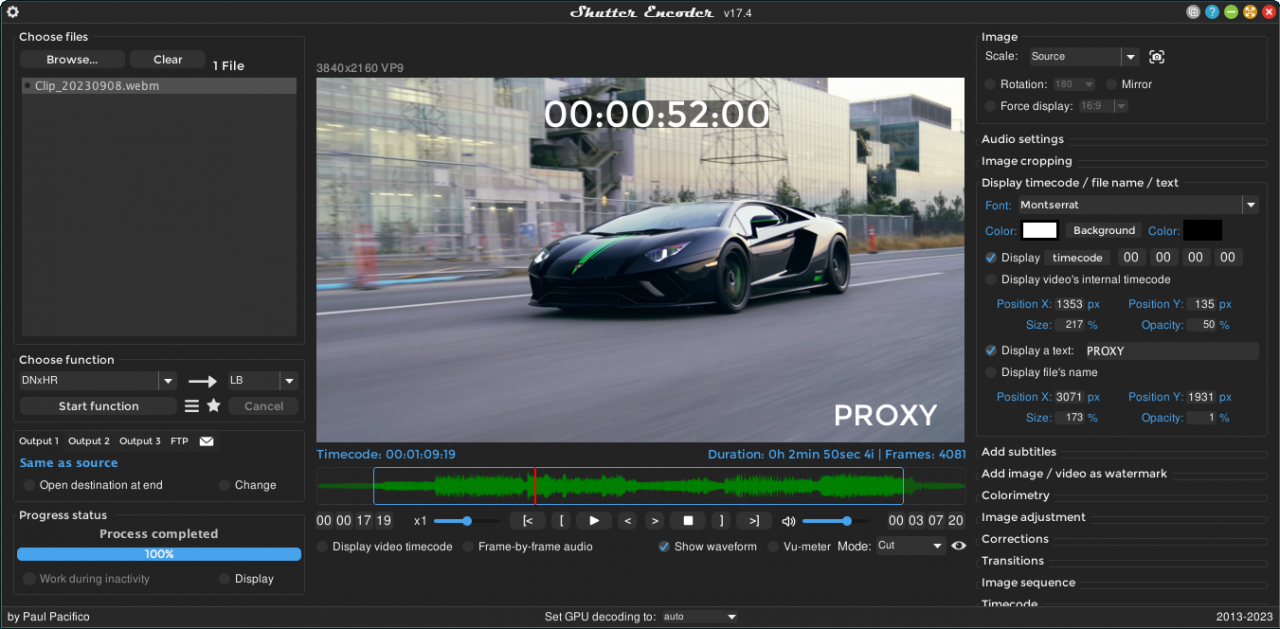The image size is (1280, 629).
Task: Switch to the Output 2 tab
Action: [x=88, y=441]
